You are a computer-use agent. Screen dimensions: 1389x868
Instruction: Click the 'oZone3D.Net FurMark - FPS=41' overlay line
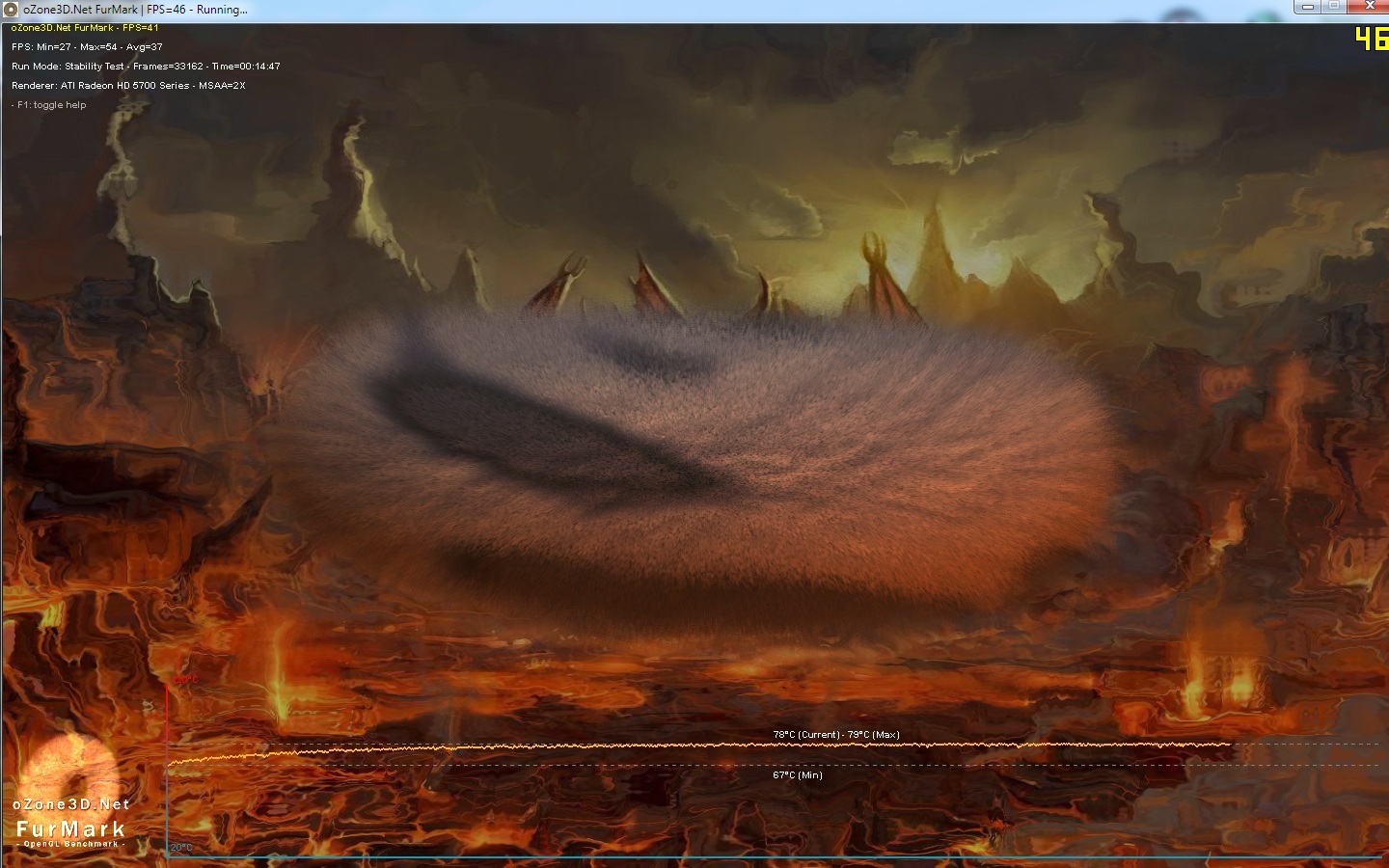[x=85, y=28]
